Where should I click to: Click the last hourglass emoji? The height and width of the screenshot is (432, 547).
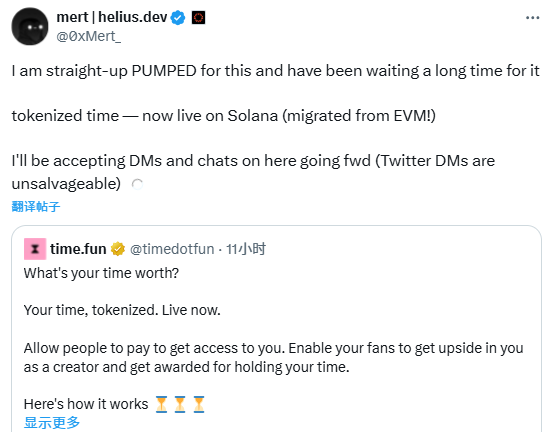[x=199, y=404]
